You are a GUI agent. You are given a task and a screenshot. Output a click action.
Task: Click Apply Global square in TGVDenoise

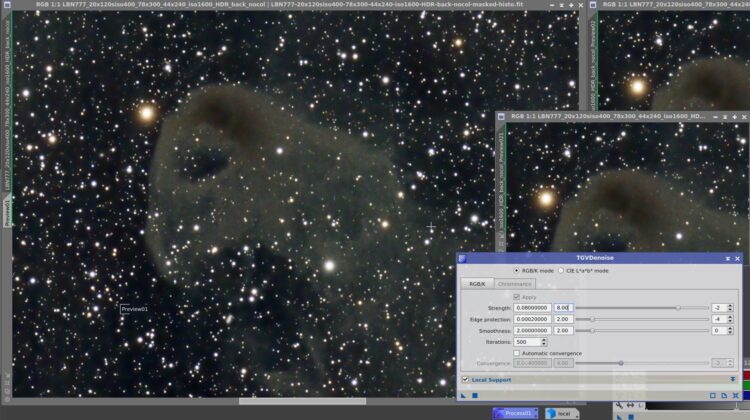pyautogui.click(x=474, y=396)
